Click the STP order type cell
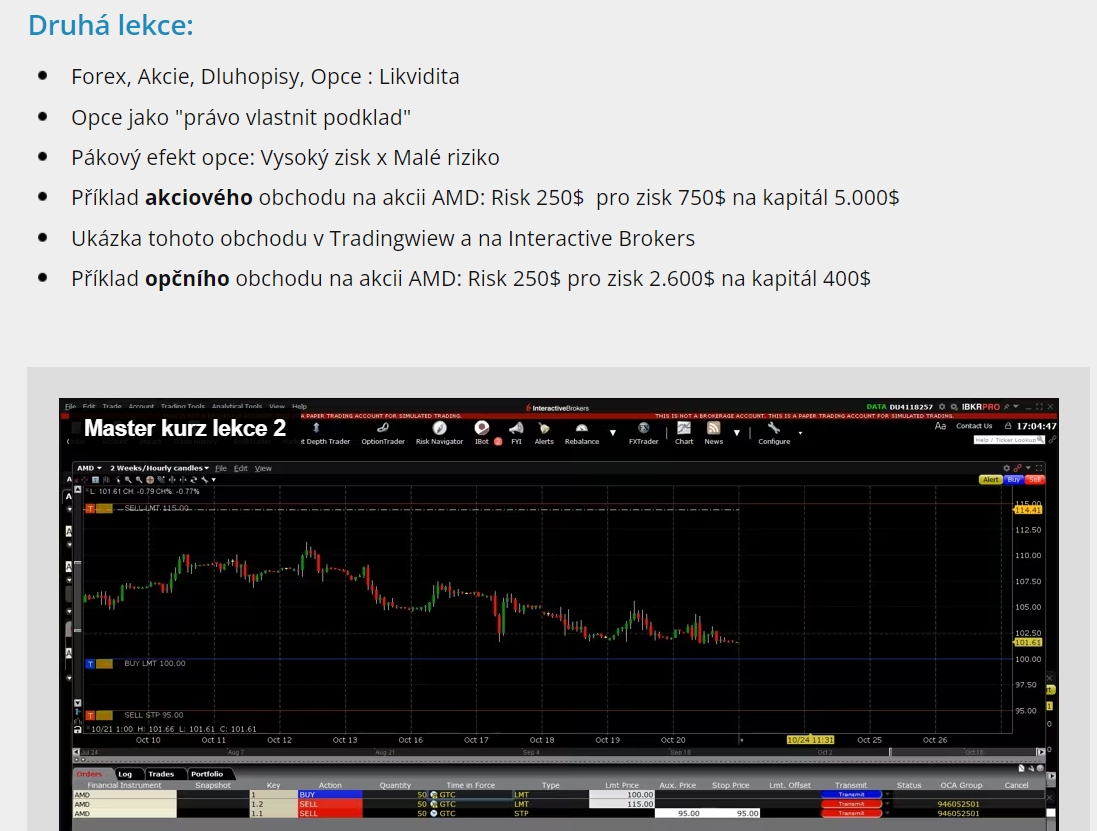Screen dimensions: 1097x831 (551, 813)
